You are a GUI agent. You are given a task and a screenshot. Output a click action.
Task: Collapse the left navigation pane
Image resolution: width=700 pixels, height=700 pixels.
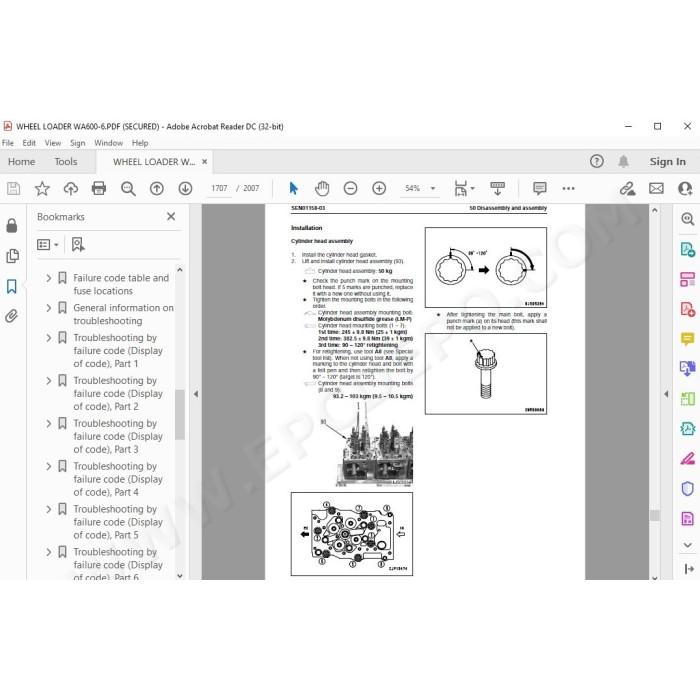pyautogui.click(x=196, y=394)
